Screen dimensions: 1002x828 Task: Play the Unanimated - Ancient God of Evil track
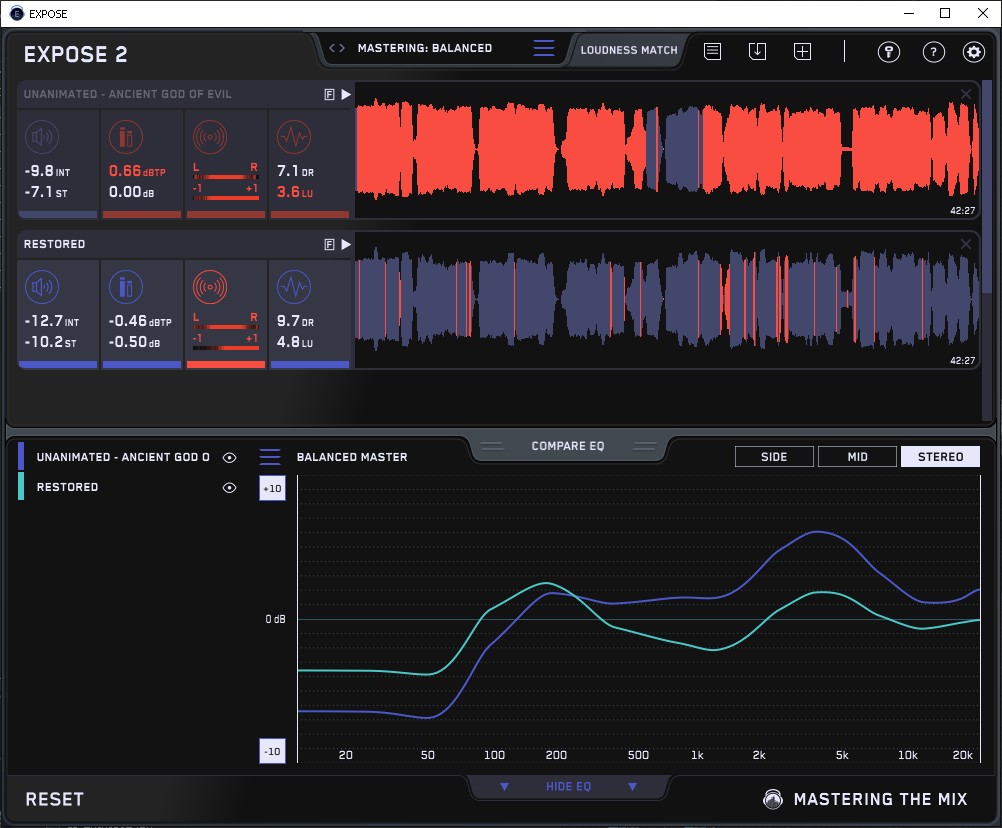[346, 94]
